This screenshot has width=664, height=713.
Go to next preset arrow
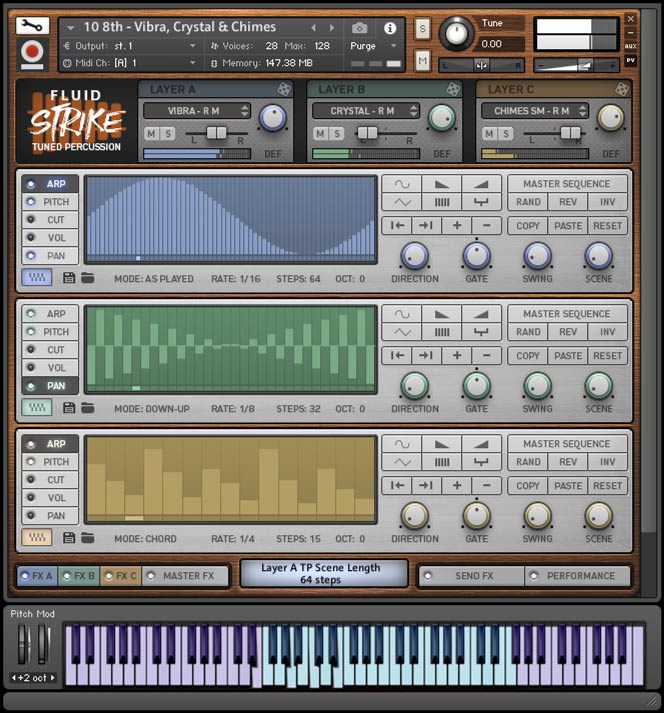pos(332,28)
